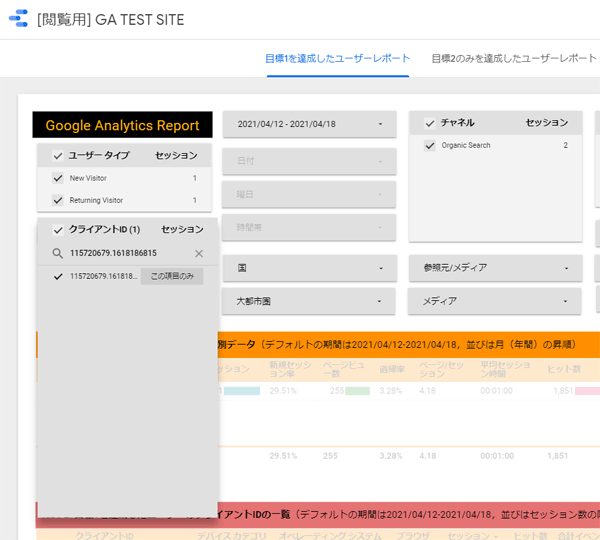Image resolution: width=600 pixels, height=540 pixels.
Task: Click the ヒット数 header in orange table
Action: click(x=564, y=369)
